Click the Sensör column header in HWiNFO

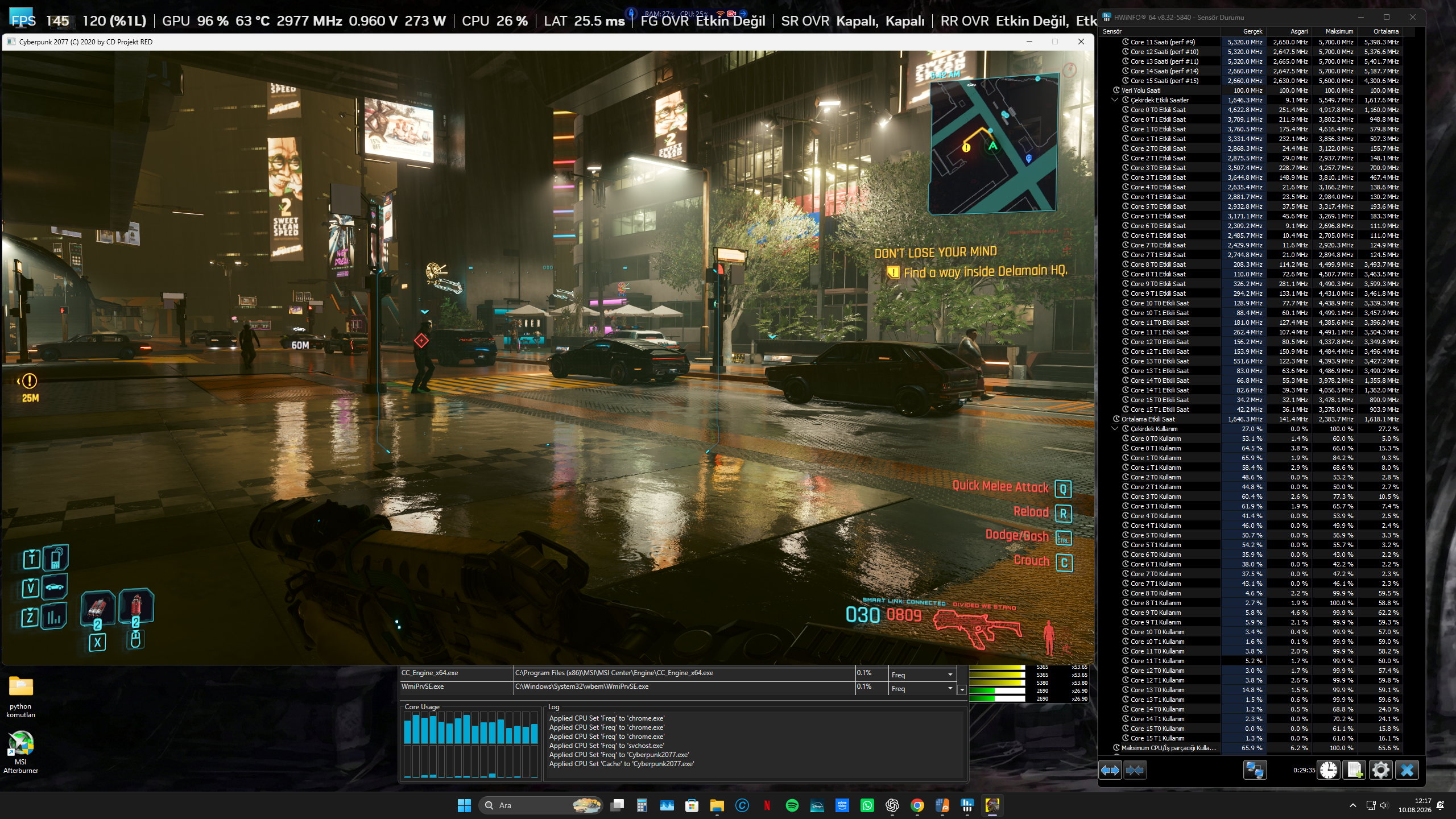pyautogui.click(x=1159, y=32)
